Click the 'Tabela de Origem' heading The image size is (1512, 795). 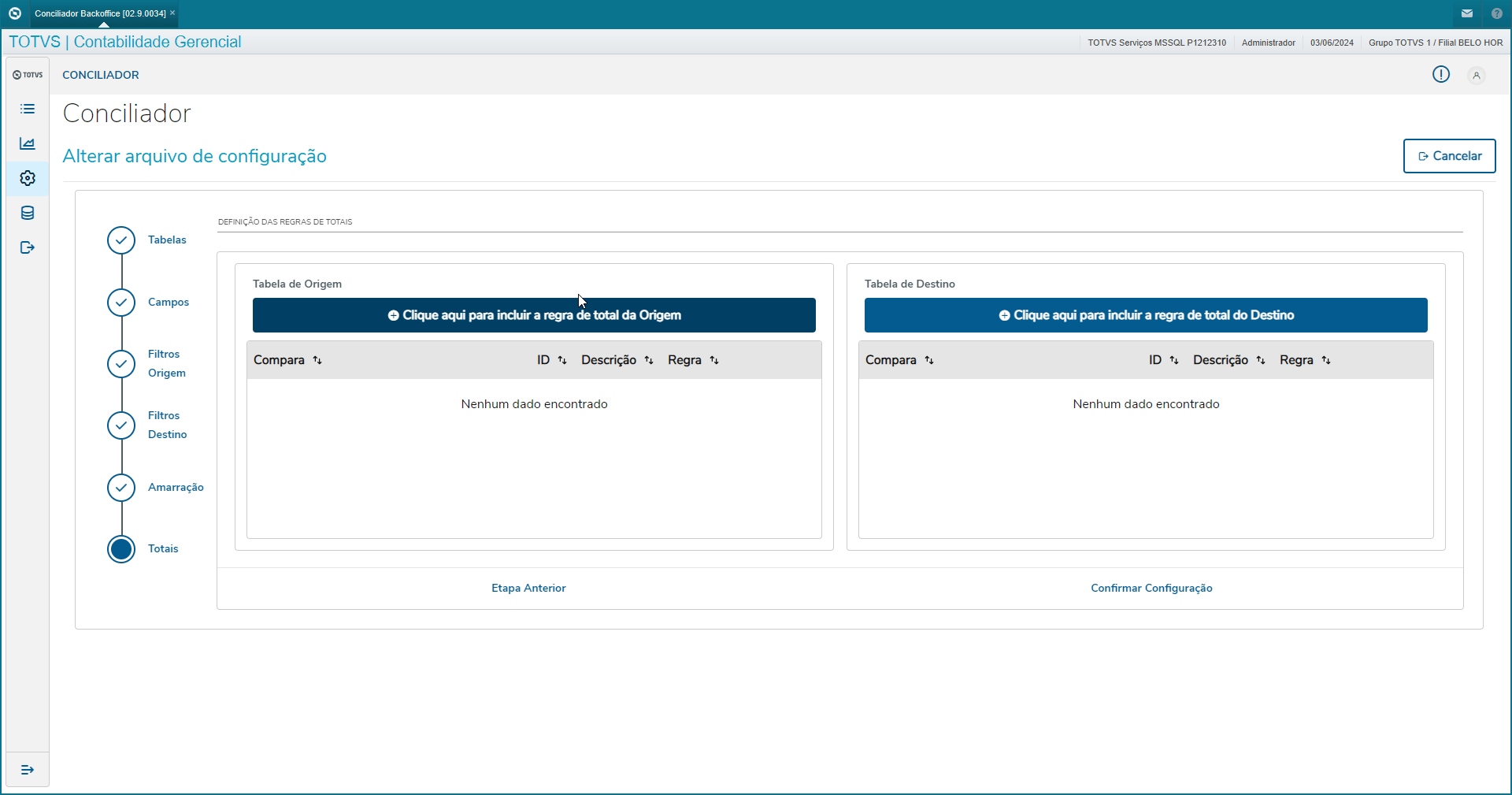297,284
